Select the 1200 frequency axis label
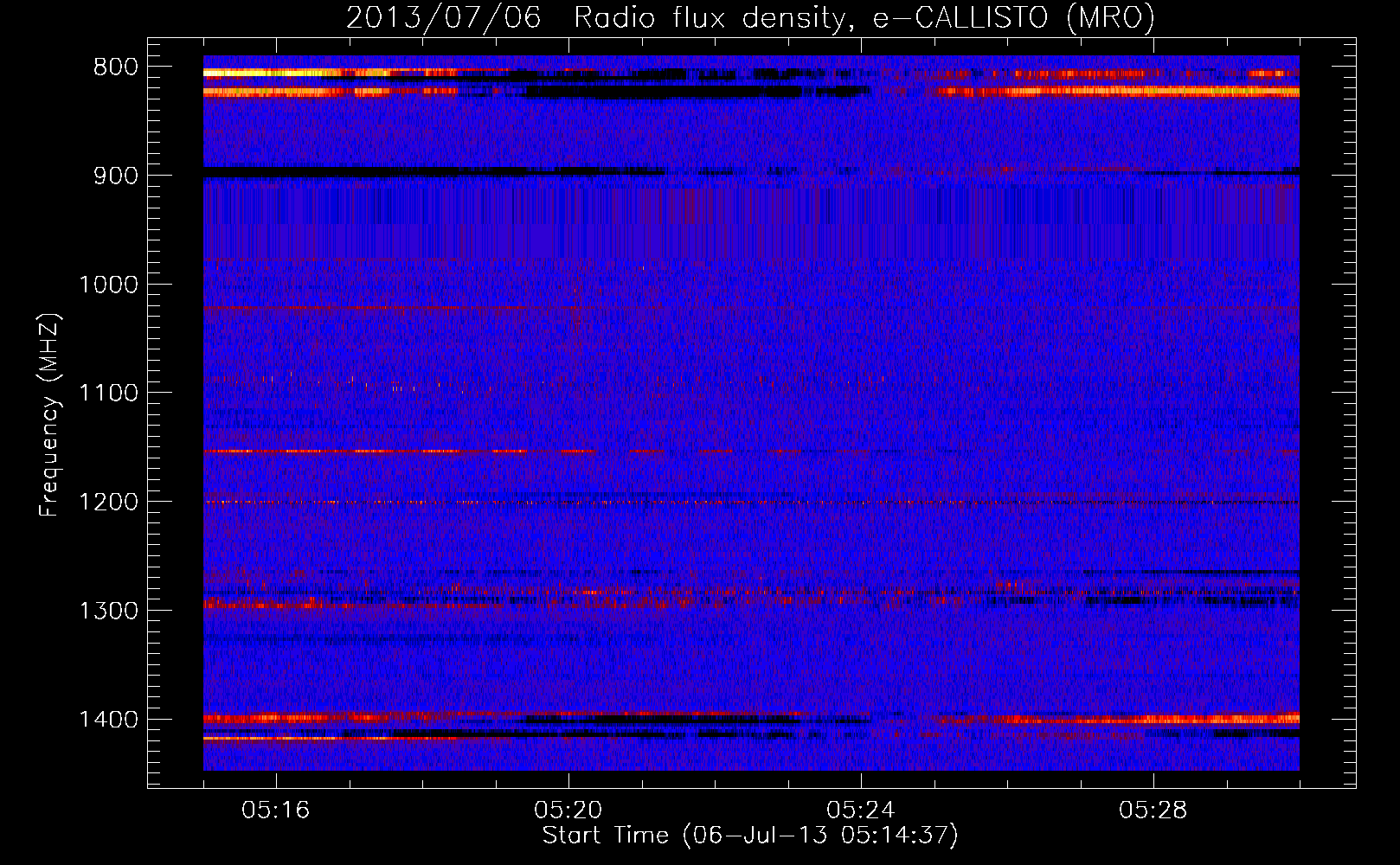The image size is (1400, 865). pos(108,503)
